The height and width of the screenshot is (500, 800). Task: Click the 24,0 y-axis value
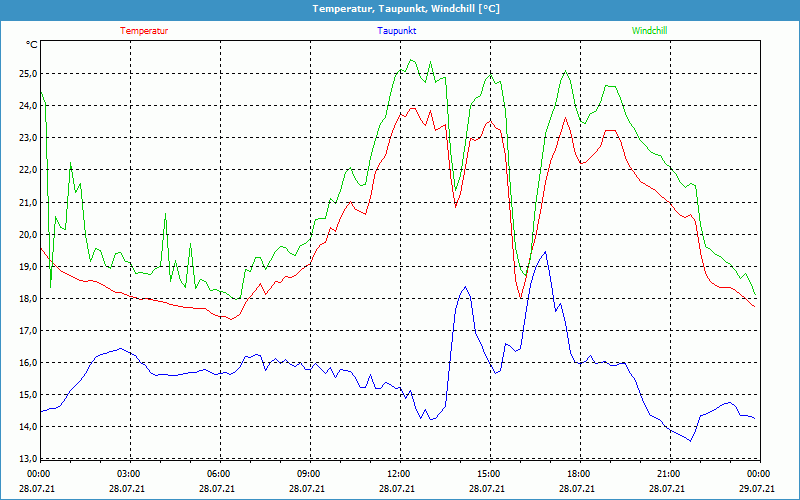coord(29,106)
